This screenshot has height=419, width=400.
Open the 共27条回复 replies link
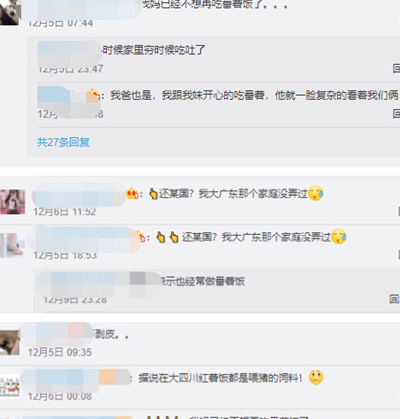(x=63, y=142)
